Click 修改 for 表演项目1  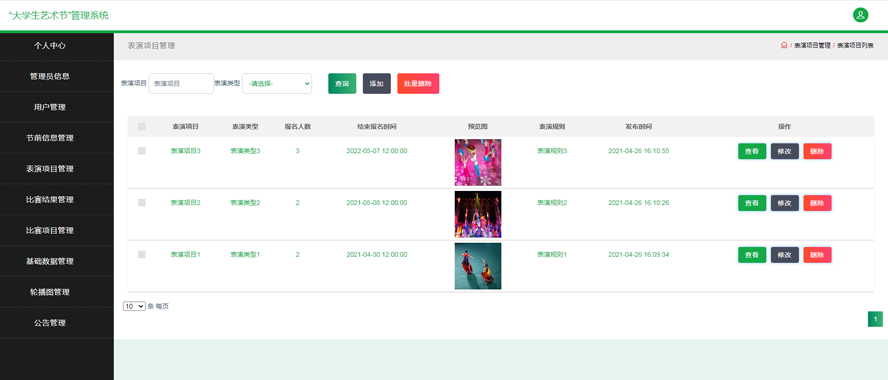[x=784, y=255]
